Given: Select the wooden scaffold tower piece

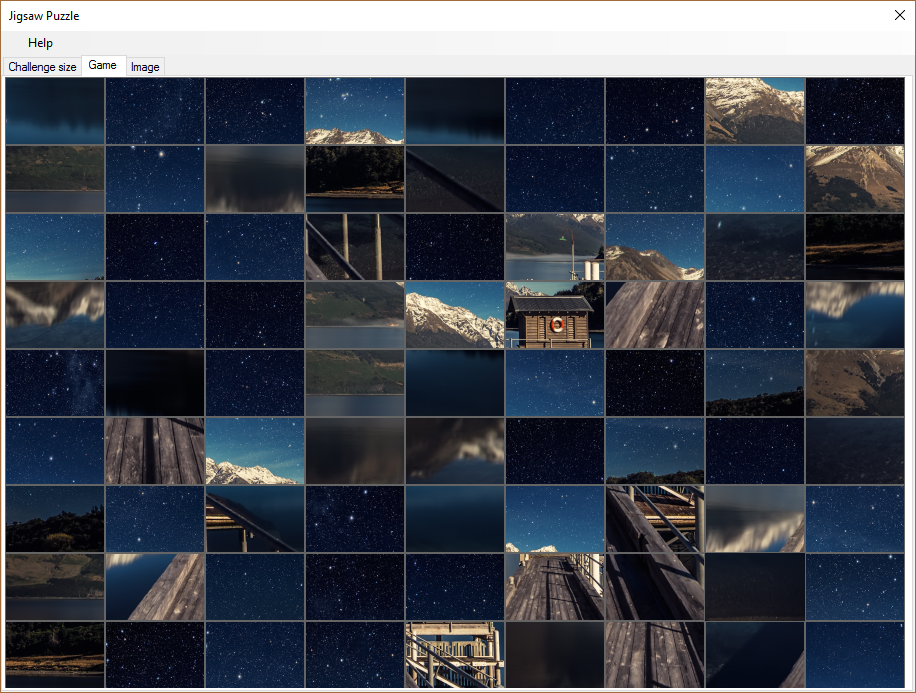Looking at the screenshot, I should 454,654.
